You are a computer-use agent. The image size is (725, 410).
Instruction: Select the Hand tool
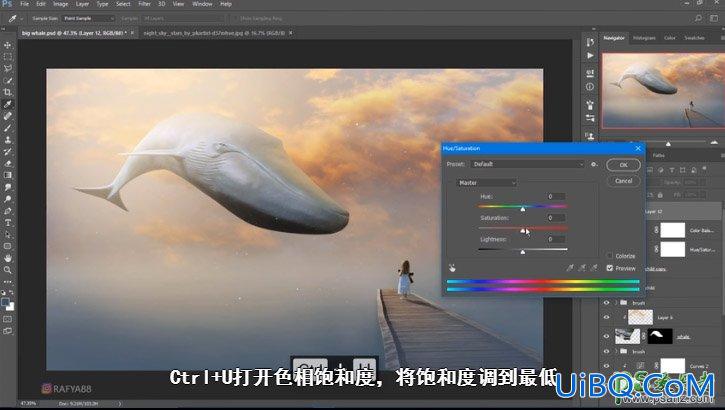(7, 258)
